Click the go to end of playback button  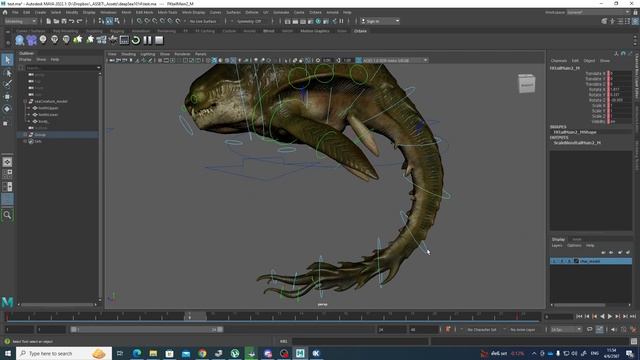coord(633,316)
